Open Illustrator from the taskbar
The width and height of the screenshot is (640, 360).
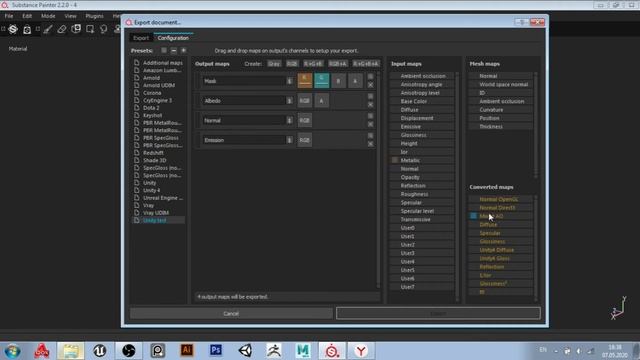[x=187, y=350]
